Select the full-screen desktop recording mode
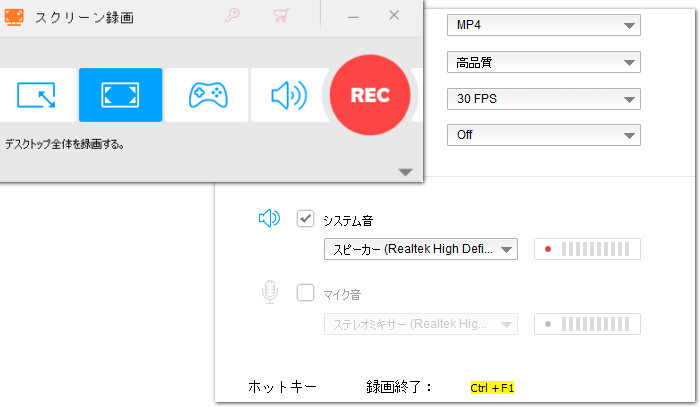 pyautogui.click(x=120, y=95)
